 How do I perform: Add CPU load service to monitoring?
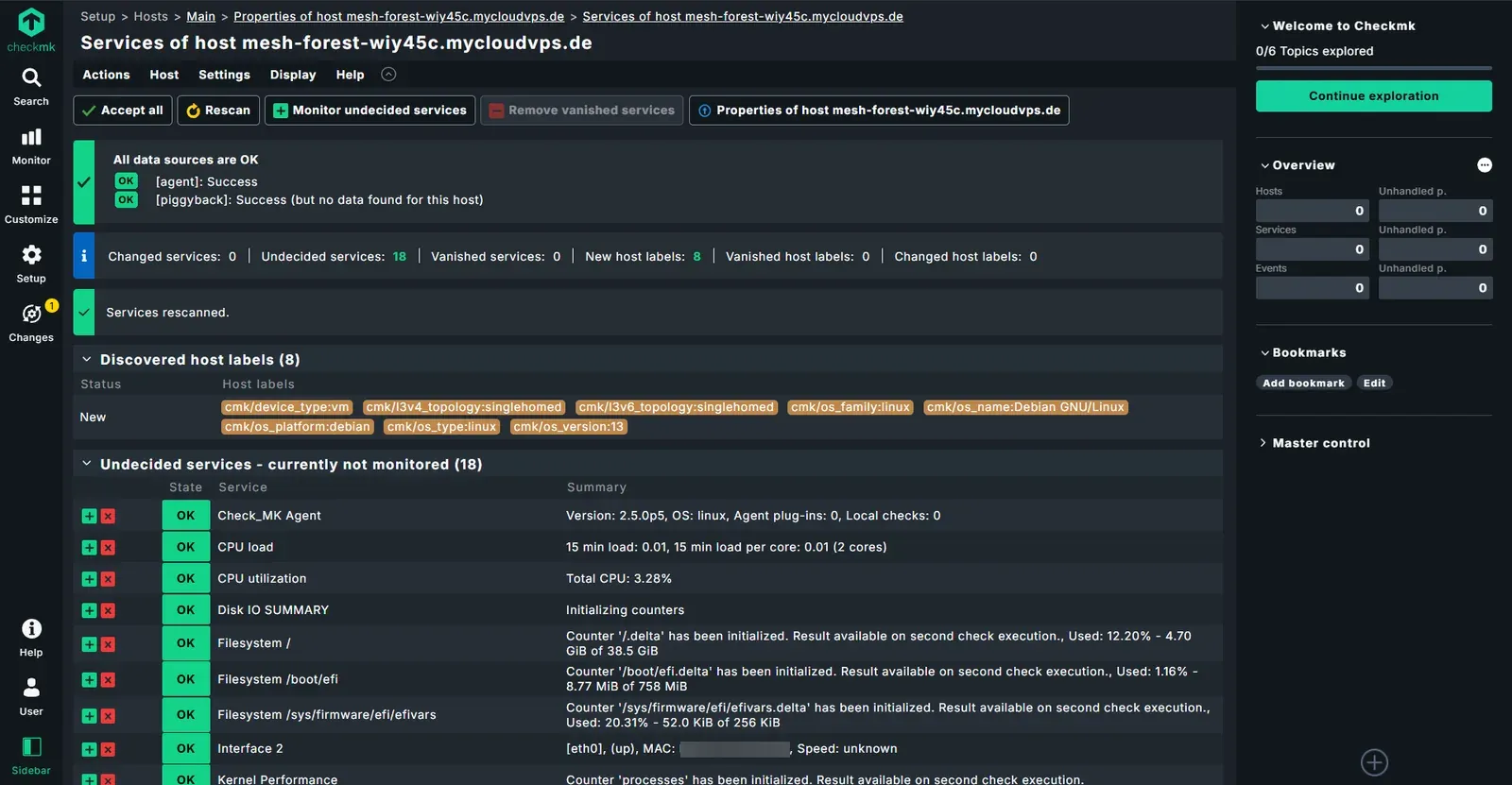coord(89,548)
